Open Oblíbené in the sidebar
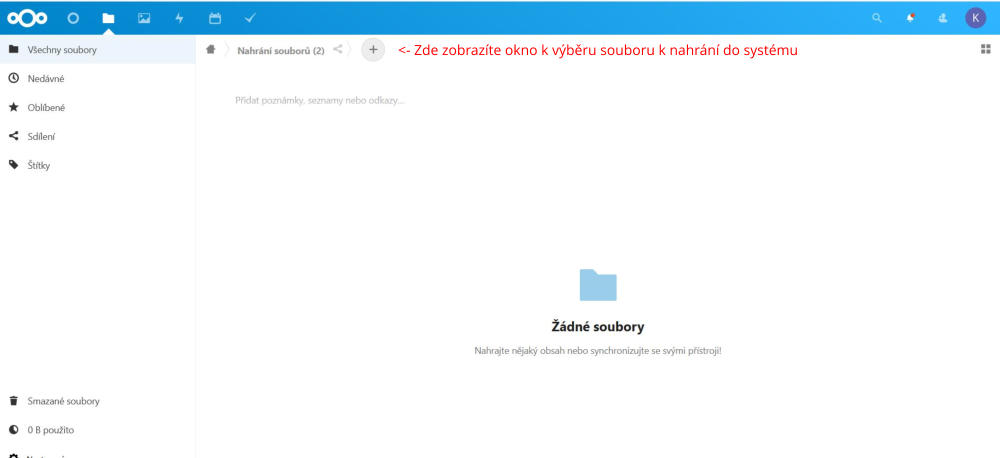1000x458 pixels. (46, 107)
